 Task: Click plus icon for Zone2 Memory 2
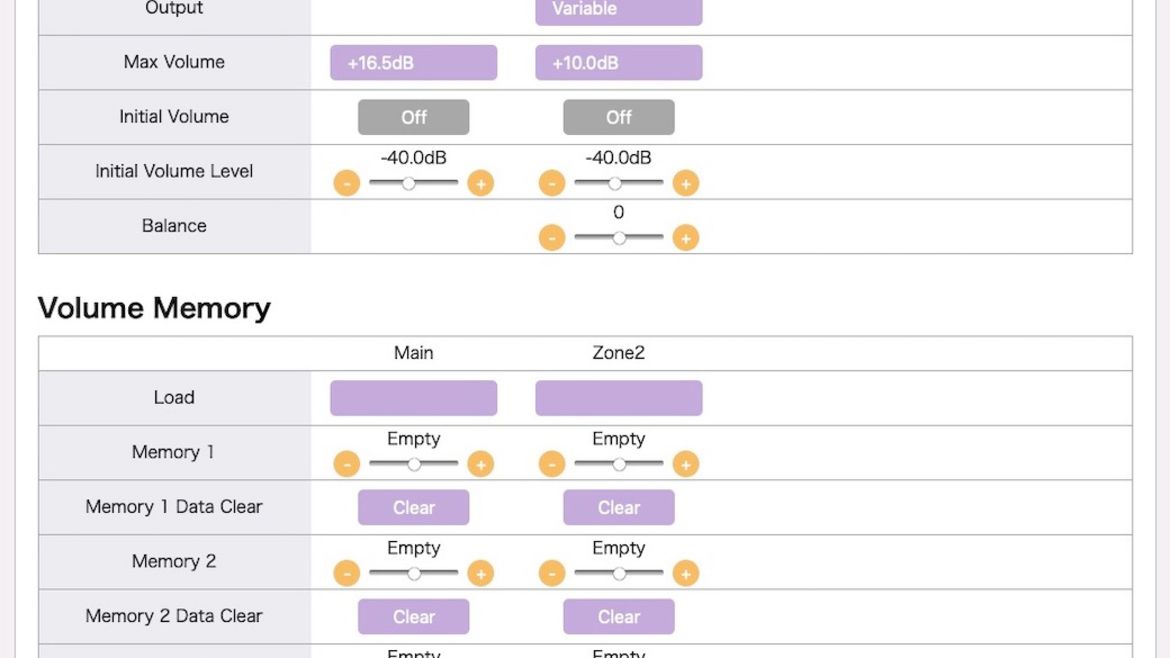(686, 574)
